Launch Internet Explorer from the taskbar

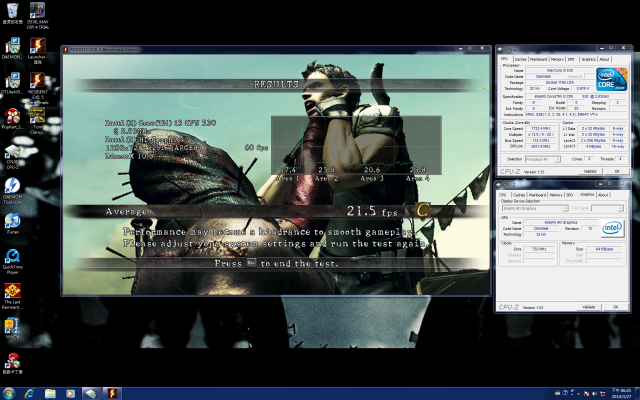(x=29, y=393)
